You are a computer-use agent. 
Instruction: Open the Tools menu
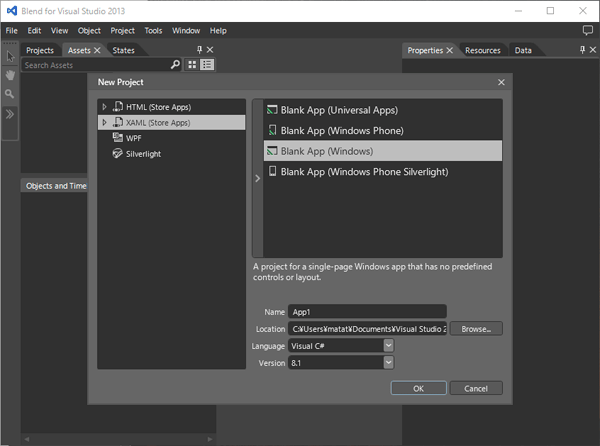click(153, 31)
